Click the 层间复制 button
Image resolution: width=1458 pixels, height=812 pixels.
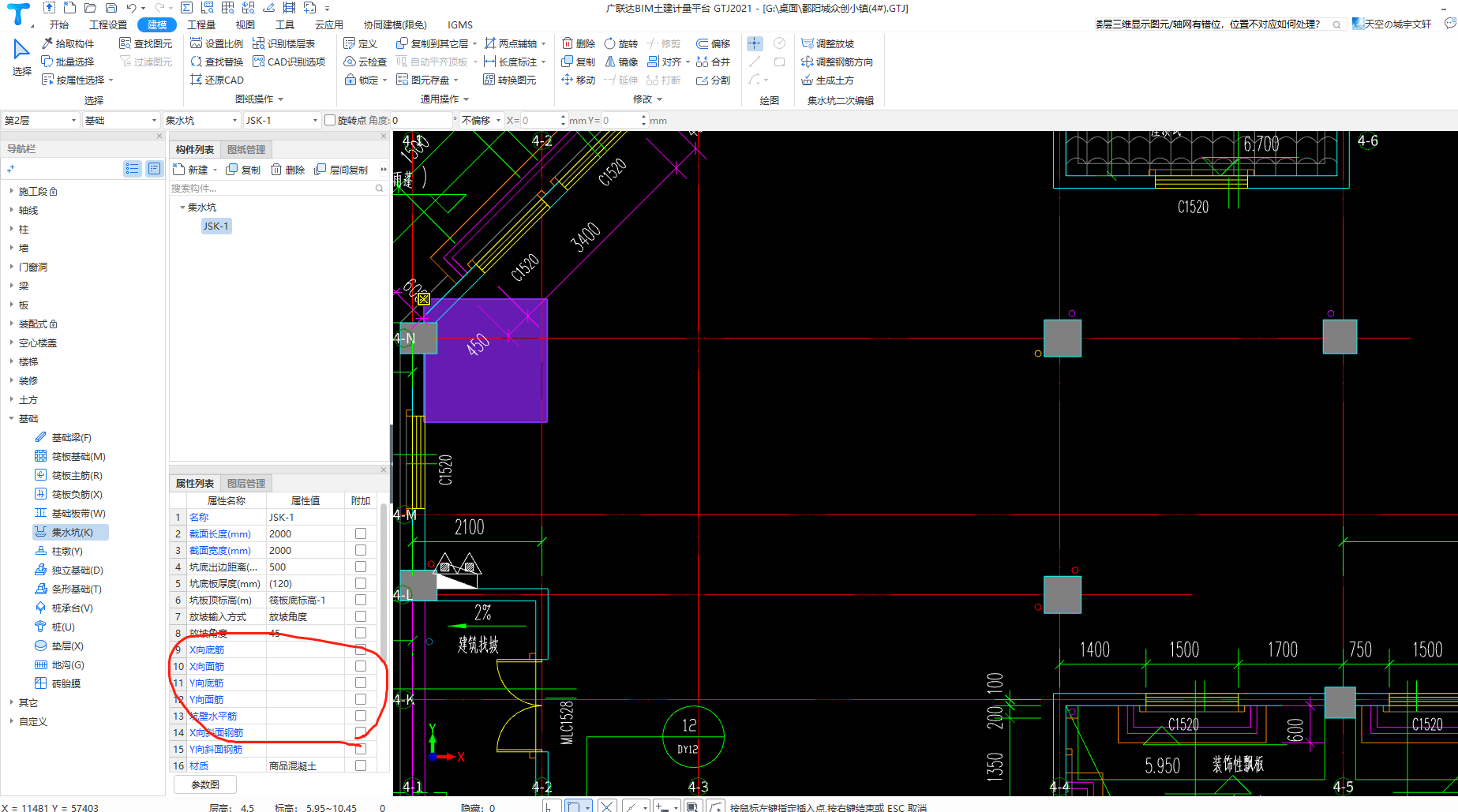point(341,170)
